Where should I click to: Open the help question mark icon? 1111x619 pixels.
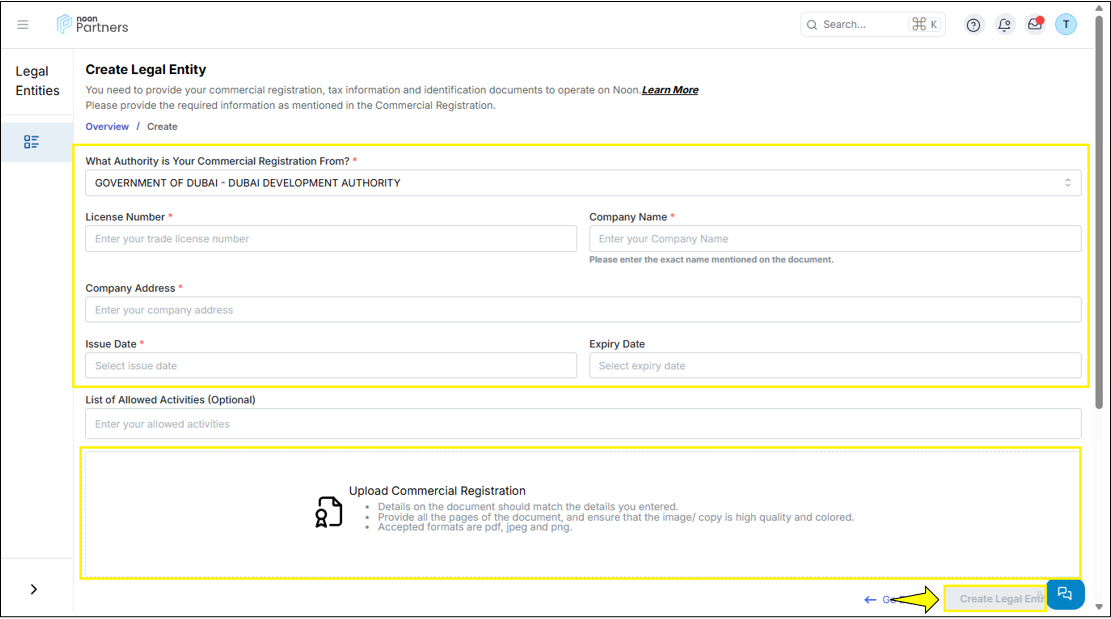point(973,25)
